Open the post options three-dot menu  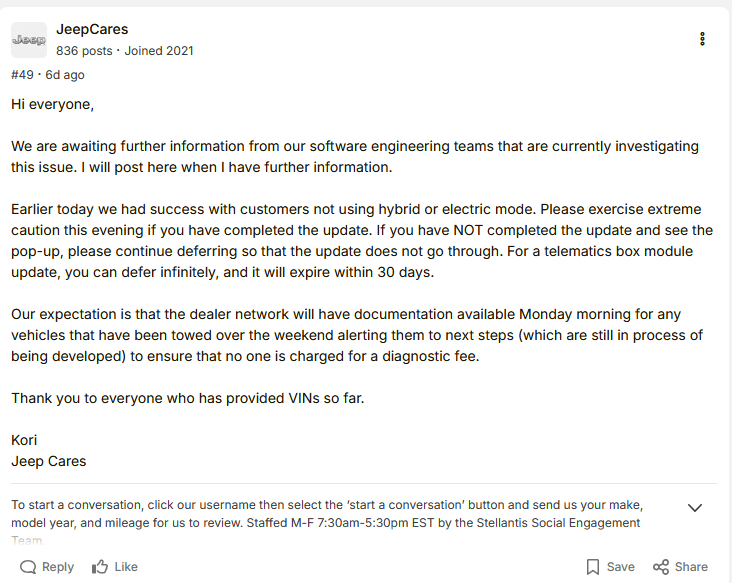click(x=703, y=39)
